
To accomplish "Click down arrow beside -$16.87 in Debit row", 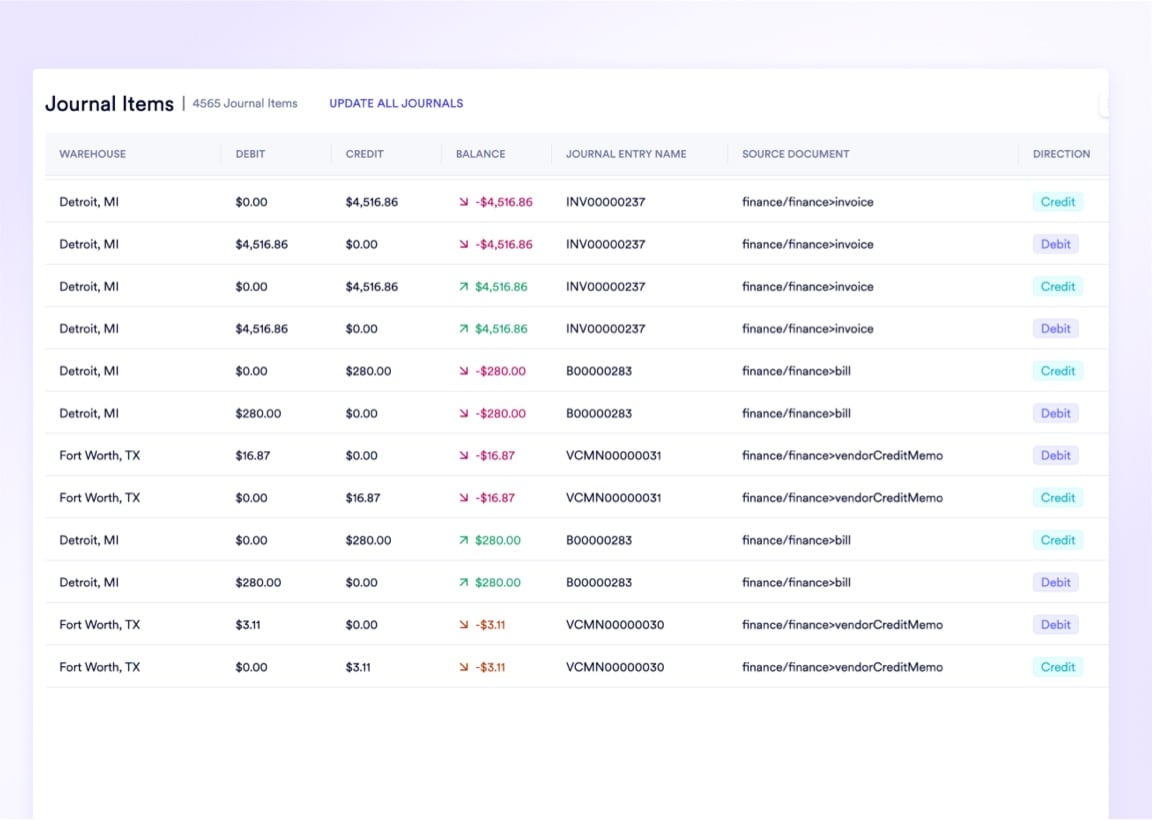I will [464, 456].
